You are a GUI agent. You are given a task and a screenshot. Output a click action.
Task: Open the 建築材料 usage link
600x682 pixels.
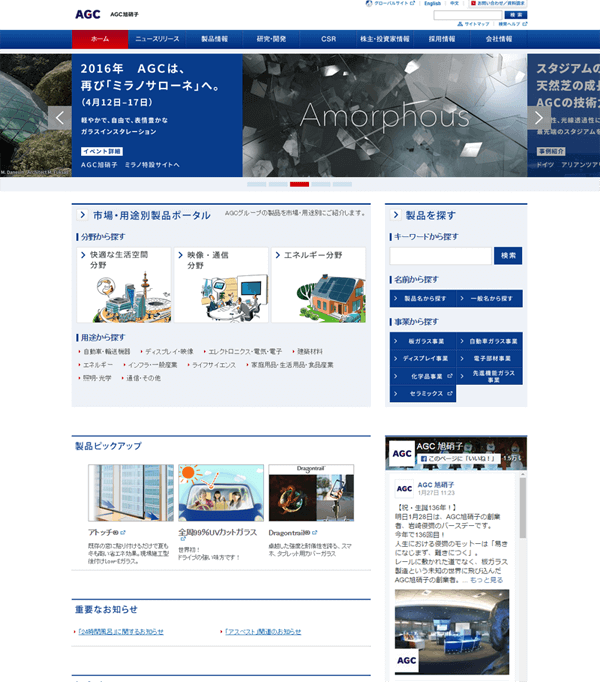(x=309, y=351)
